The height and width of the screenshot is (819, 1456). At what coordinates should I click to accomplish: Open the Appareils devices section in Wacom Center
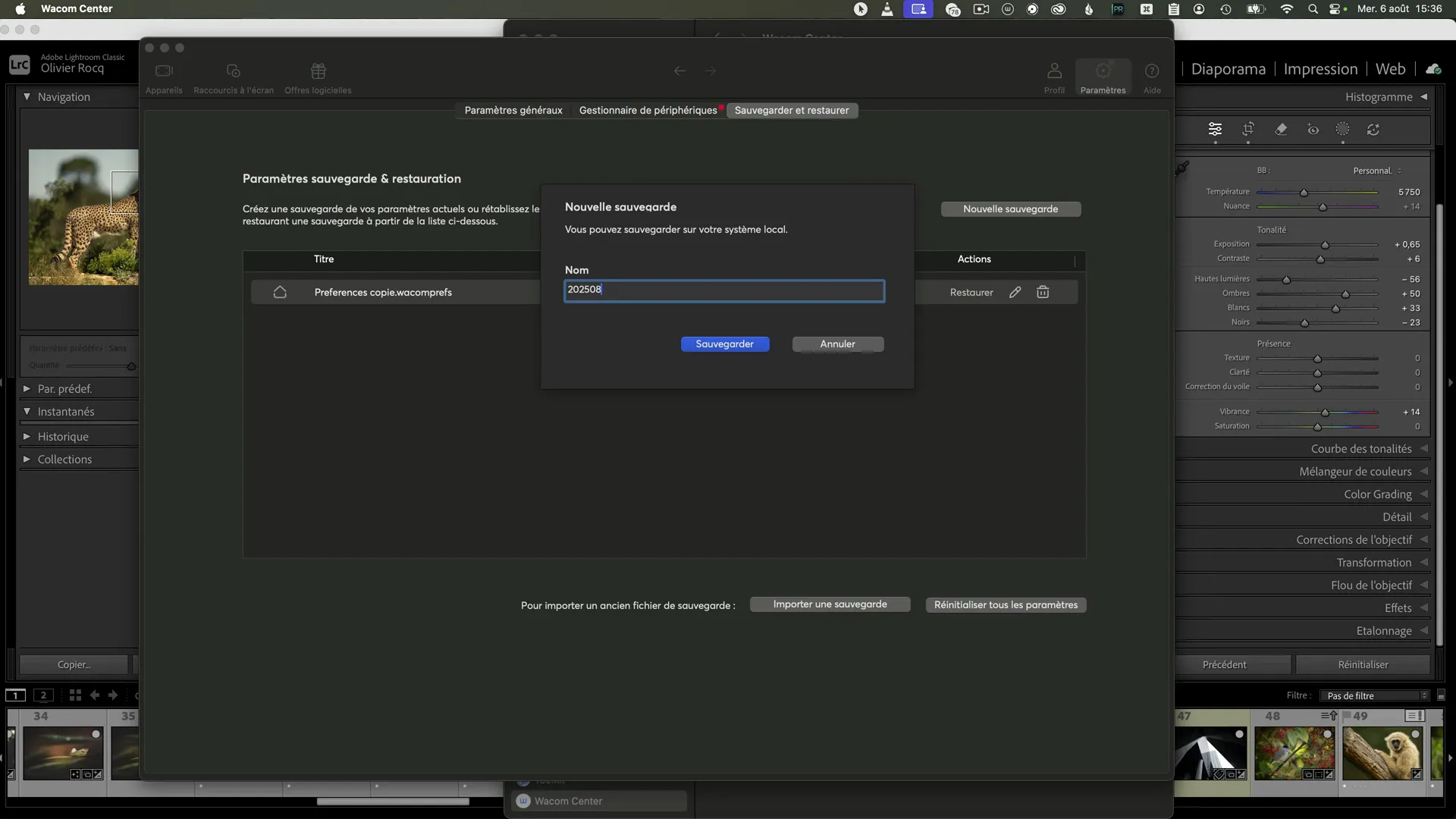[164, 78]
